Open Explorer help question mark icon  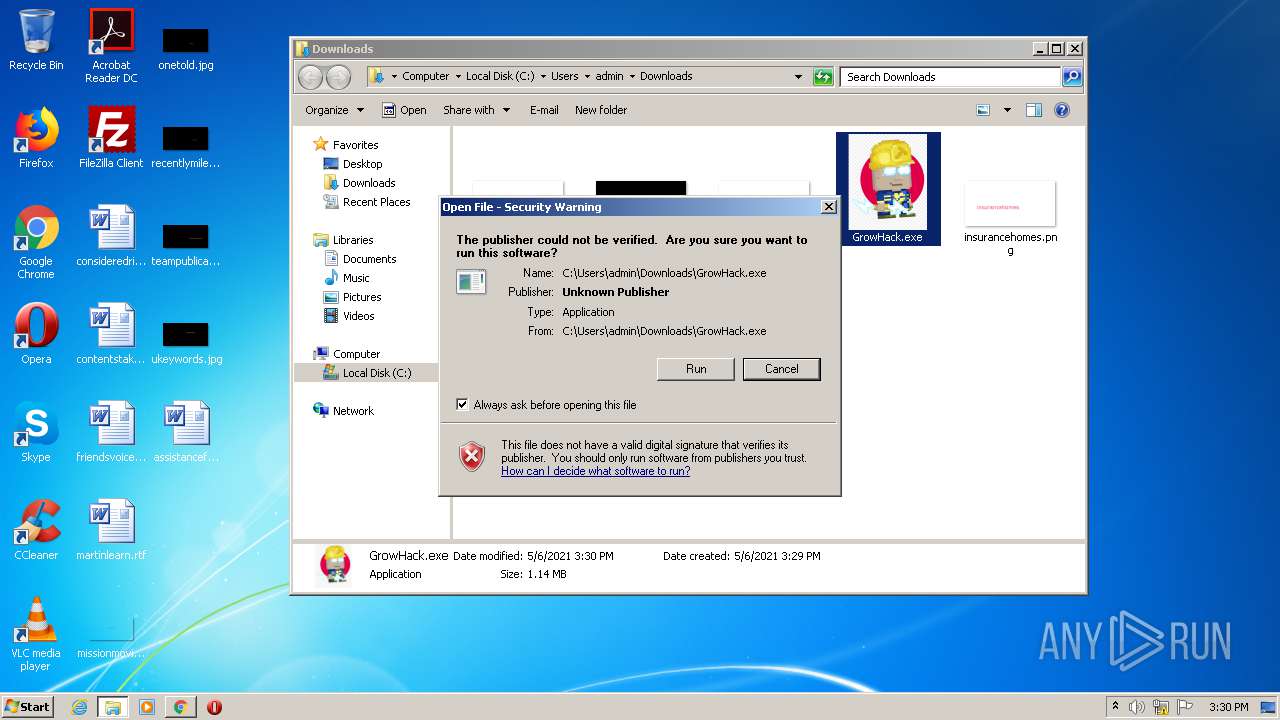click(x=1062, y=110)
